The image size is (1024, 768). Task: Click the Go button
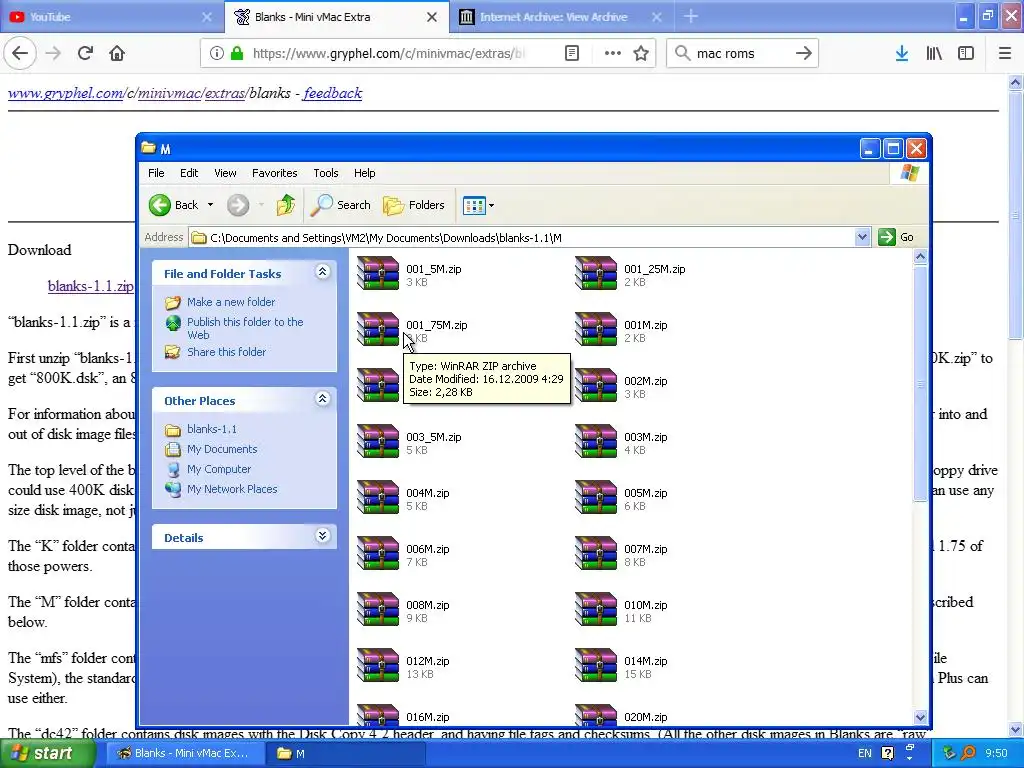click(x=896, y=237)
